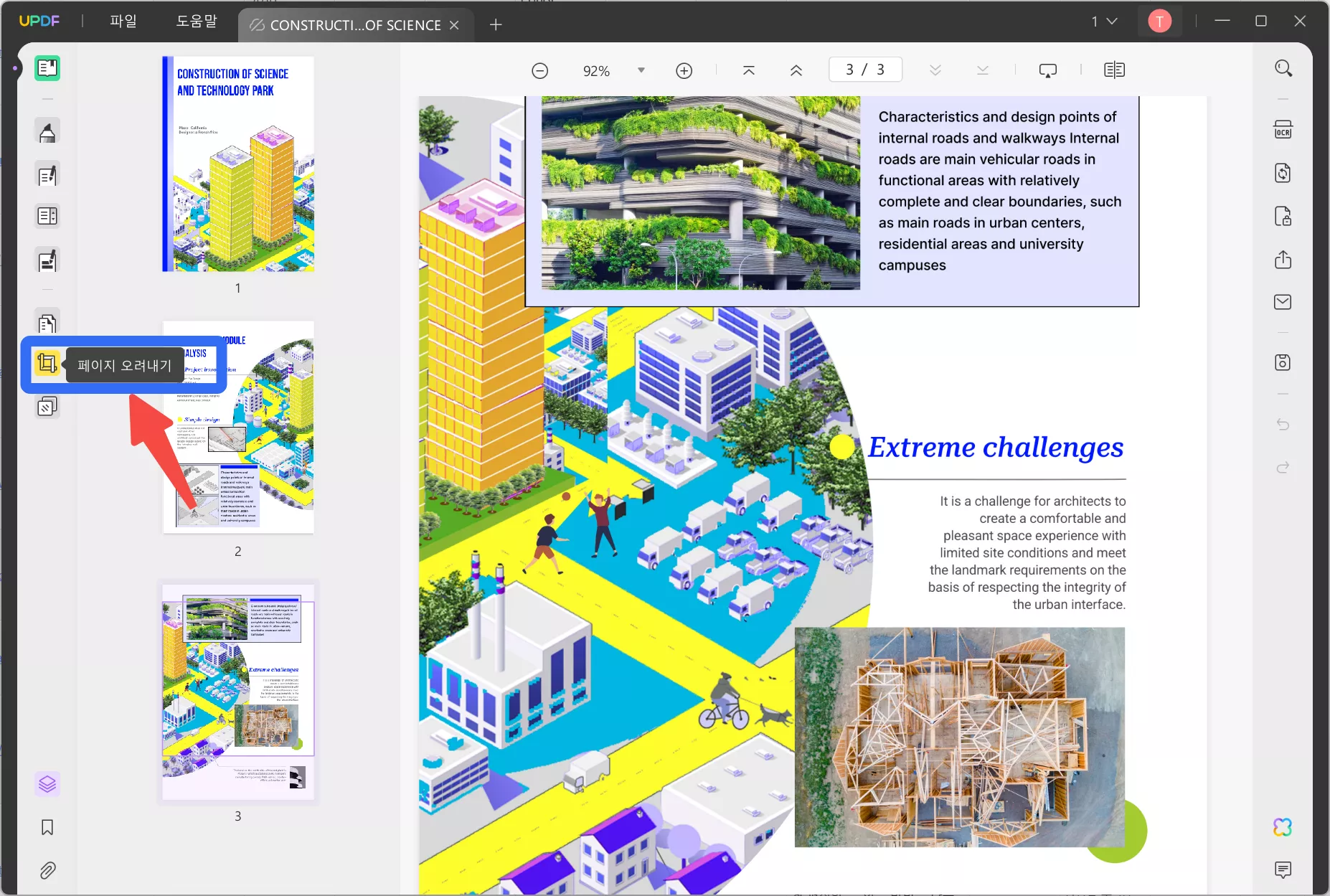Screen dimensions: 1330x896
Task: Open the 파일 menu
Action: (123, 22)
